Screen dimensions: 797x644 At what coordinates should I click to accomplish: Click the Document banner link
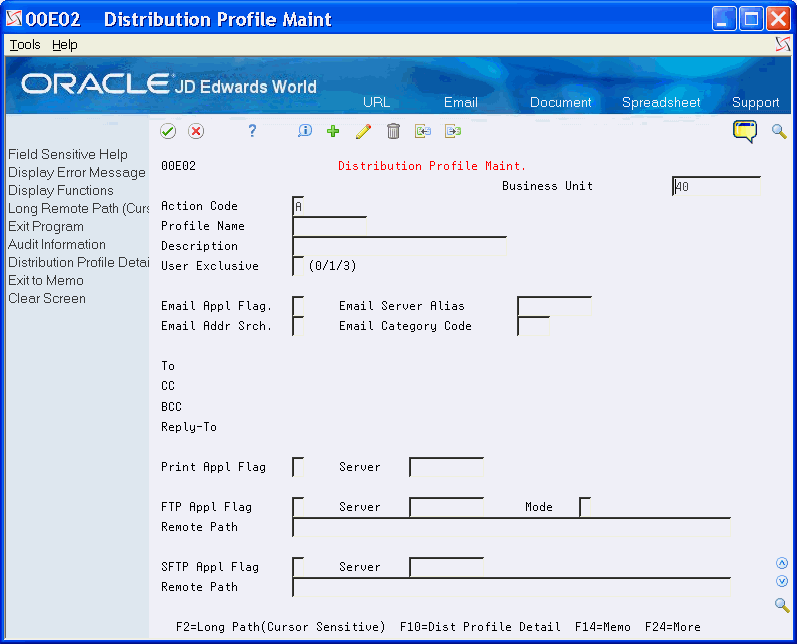tap(561, 102)
